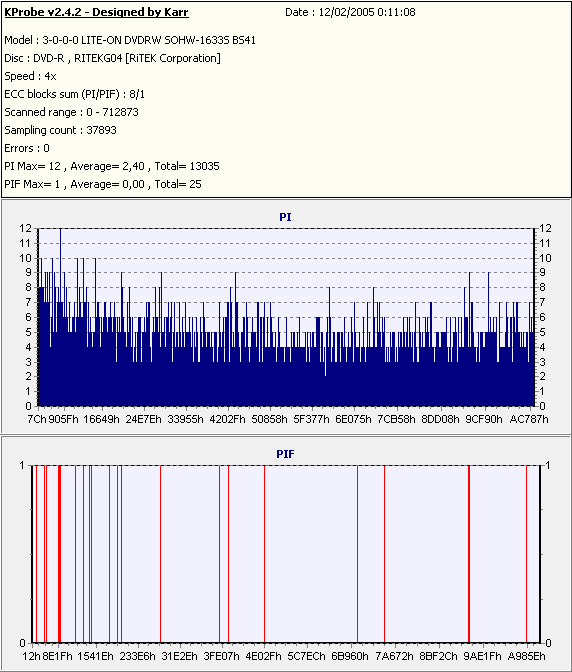Click the PIF red bar near 7A672h
The image size is (572, 672).
(384, 554)
